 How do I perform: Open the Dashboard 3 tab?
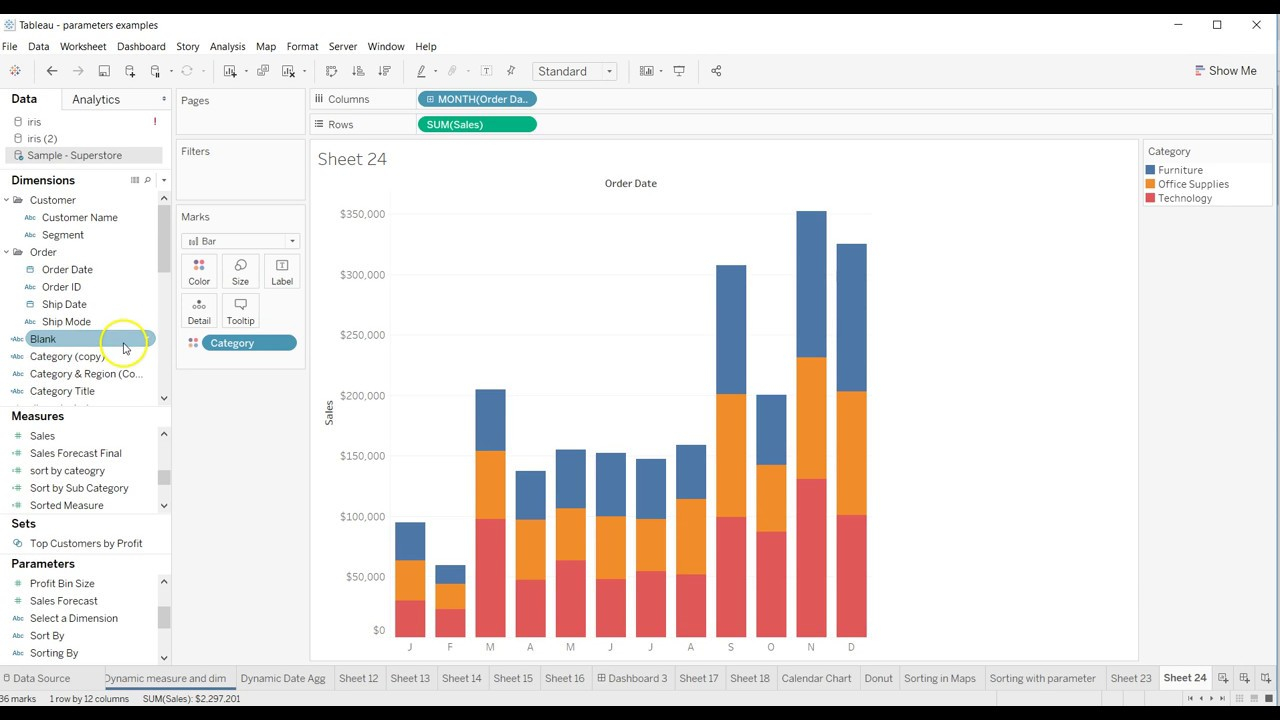pyautogui.click(x=632, y=678)
